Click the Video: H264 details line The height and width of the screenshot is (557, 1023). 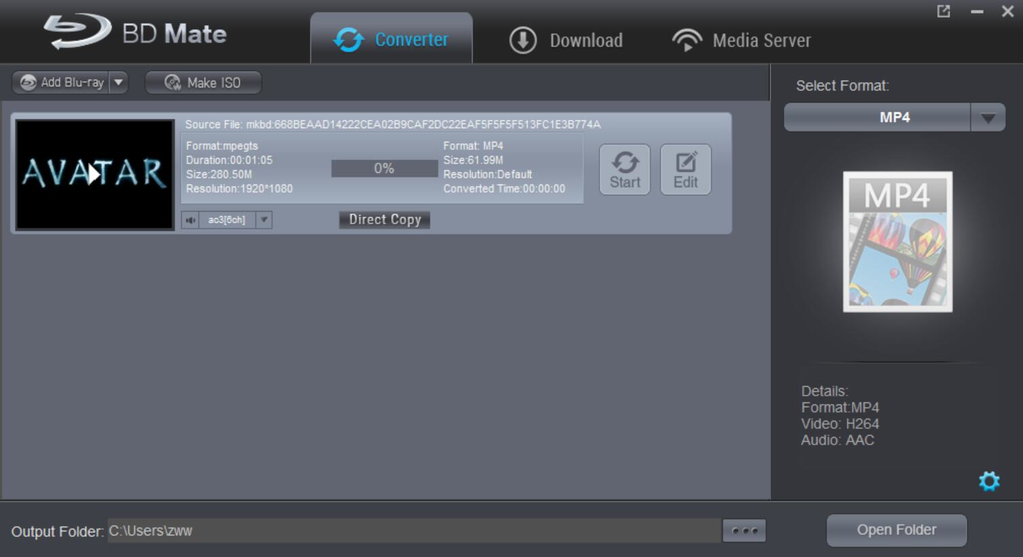840,424
